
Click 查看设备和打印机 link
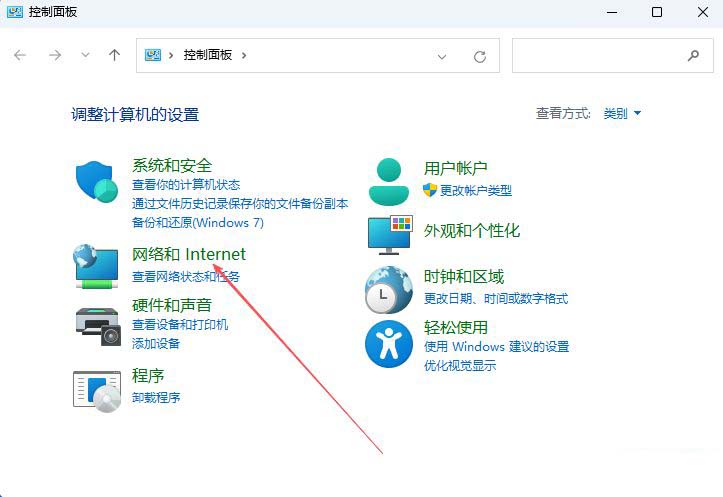pyautogui.click(x=180, y=325)
